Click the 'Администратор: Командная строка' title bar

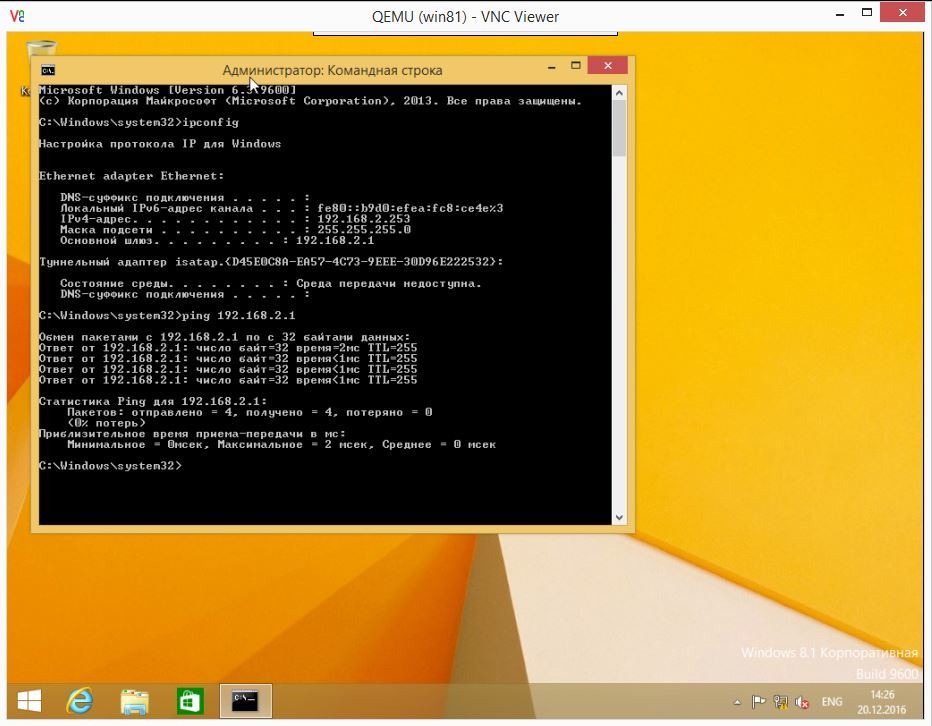point(332,70)
